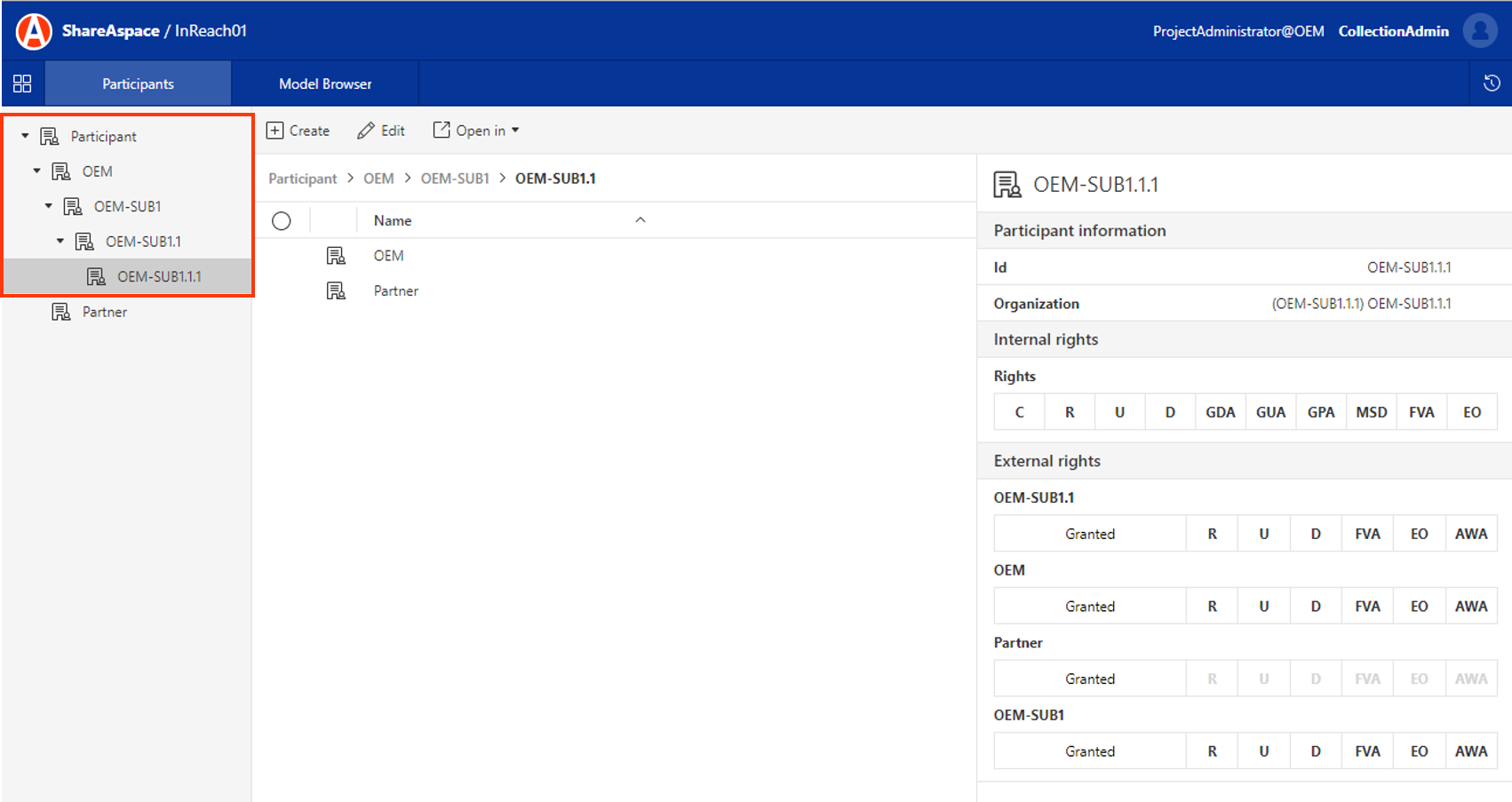Switch to the Model Browser tab
The height and width of the screenshot is (802, 1512).
click(x=325, y=83)
